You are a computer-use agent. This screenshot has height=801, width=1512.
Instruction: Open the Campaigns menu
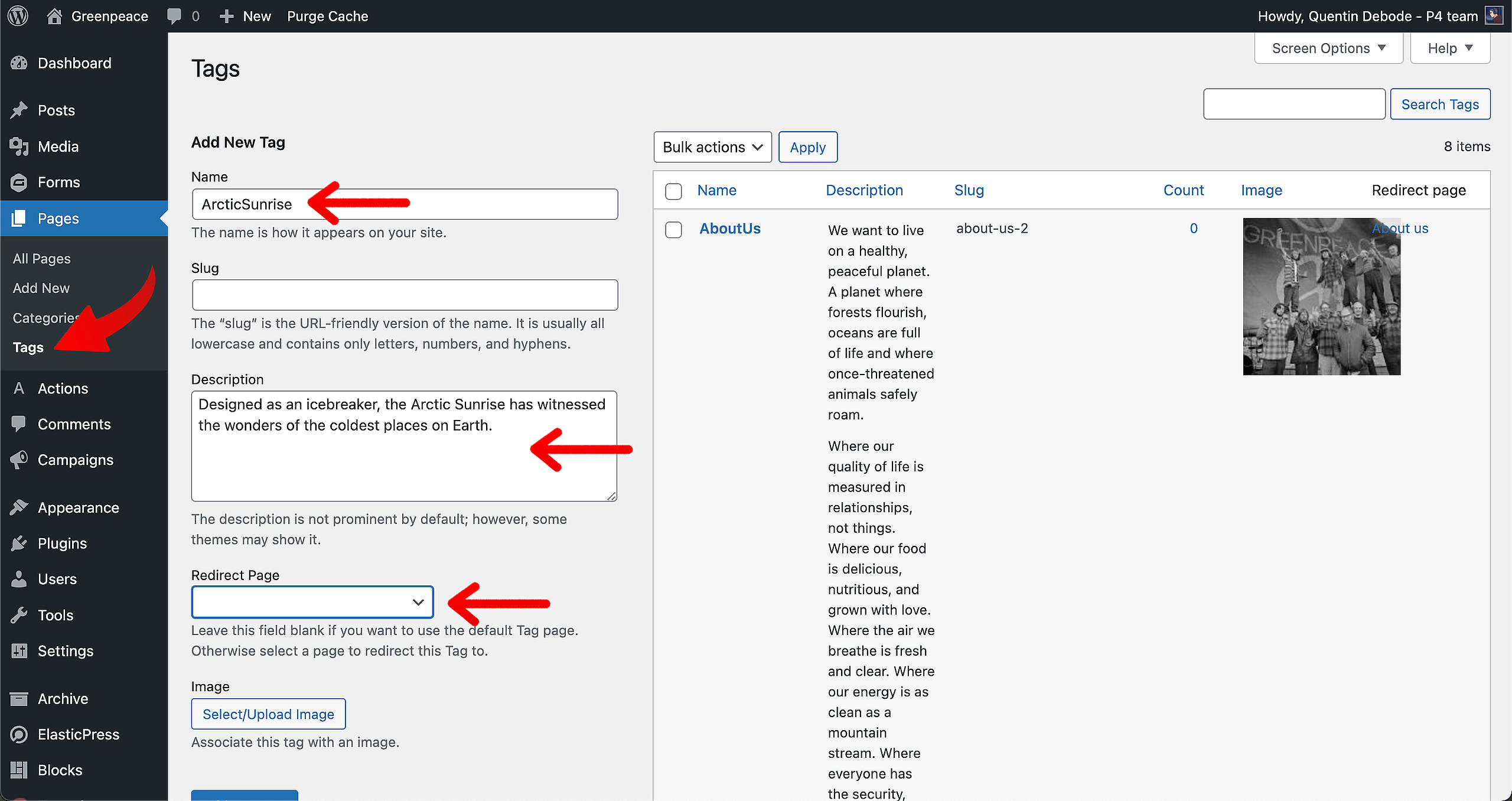click(84, 460)
